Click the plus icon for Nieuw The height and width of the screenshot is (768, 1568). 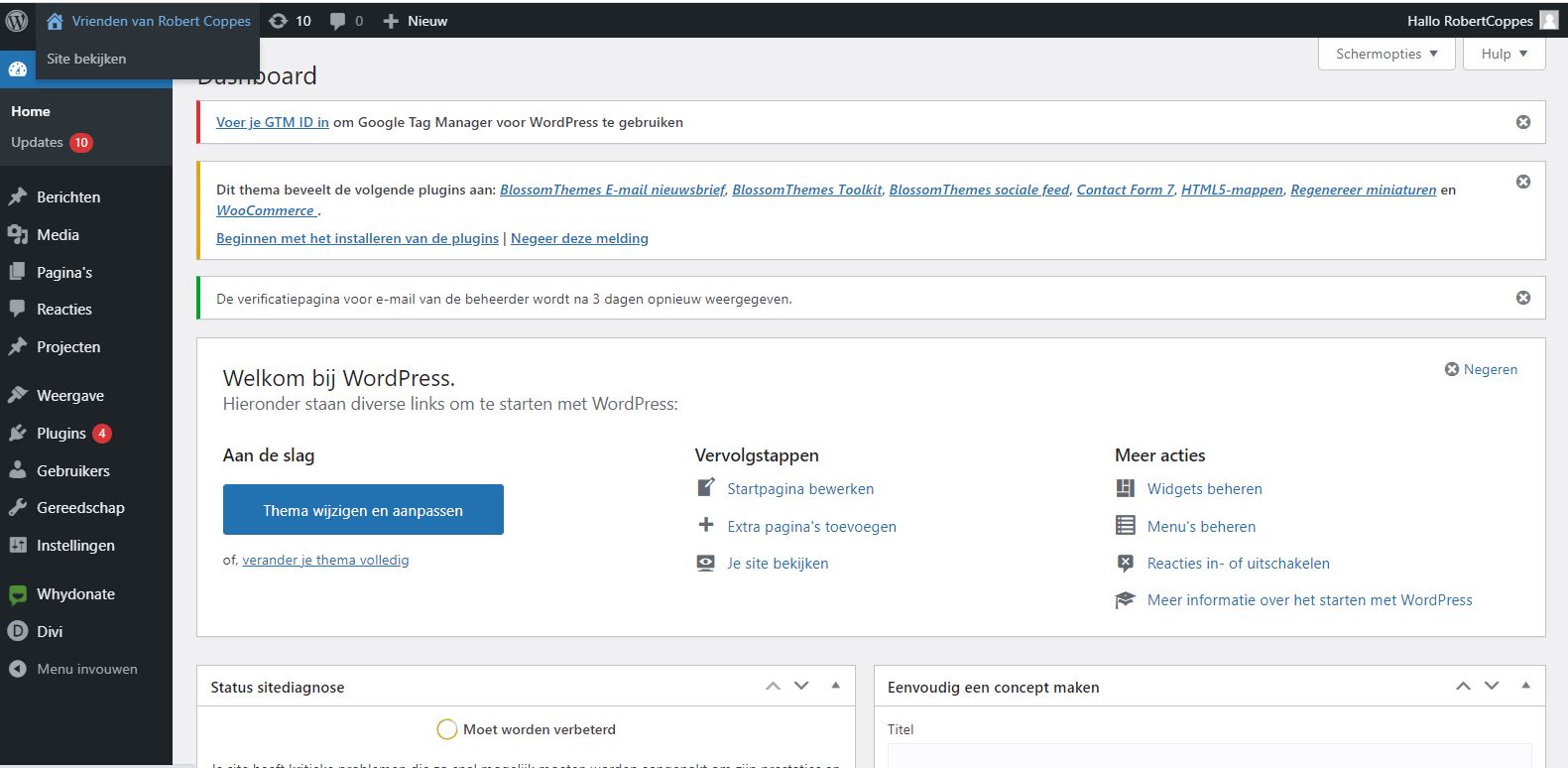391,21
